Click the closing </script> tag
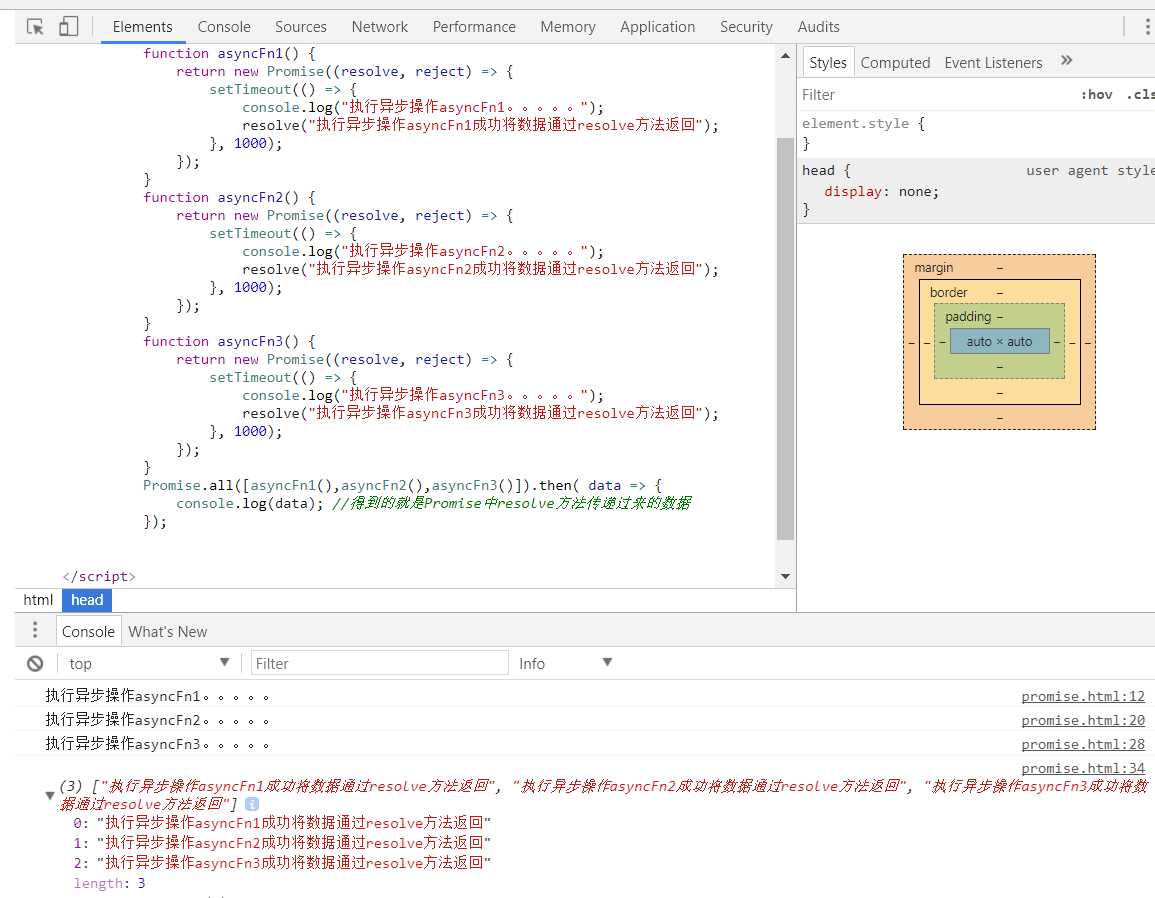Viewport: 1155px width, 898px height. pos(99,576)
